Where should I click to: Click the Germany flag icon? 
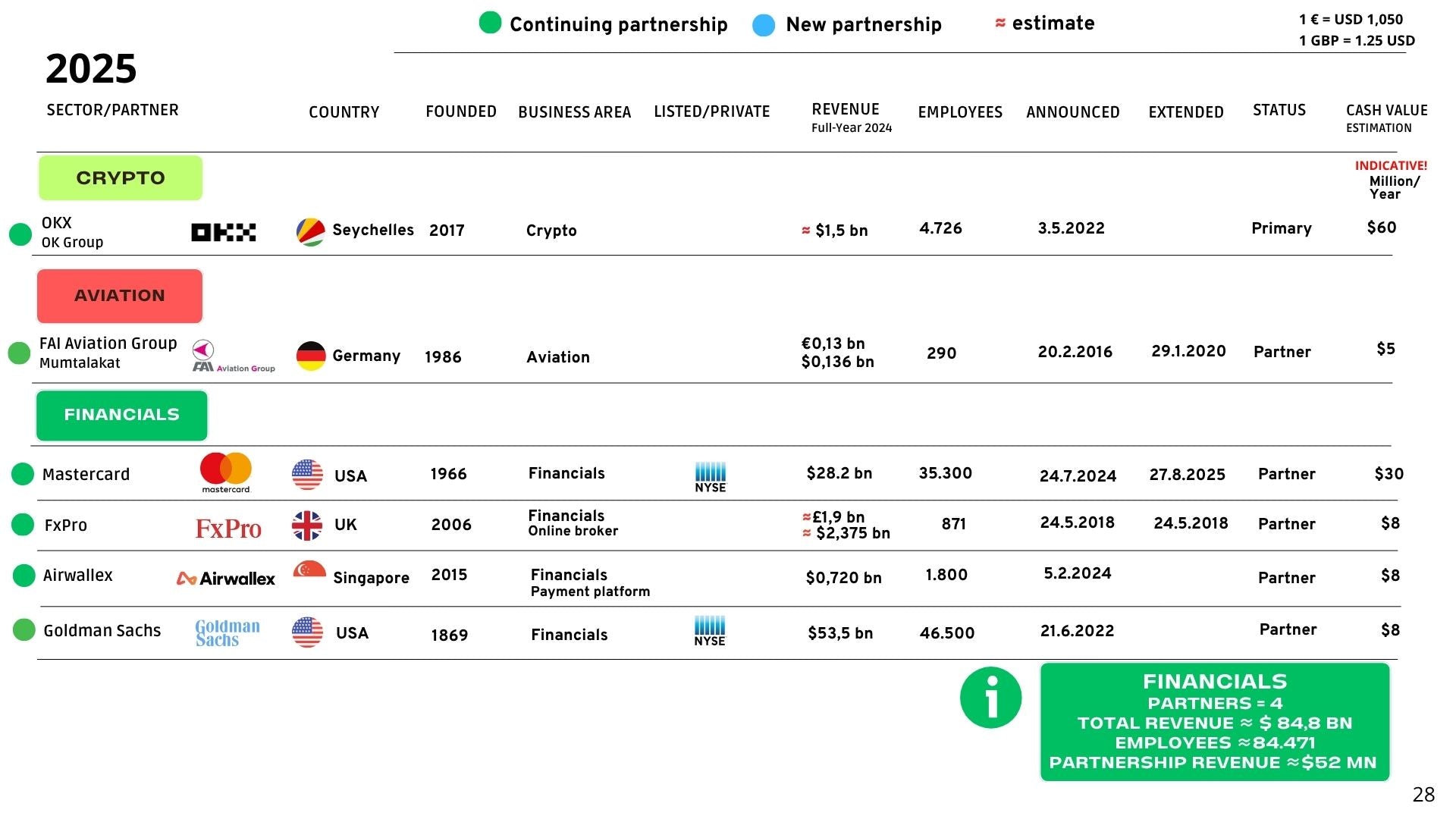(x=311, y=356)
